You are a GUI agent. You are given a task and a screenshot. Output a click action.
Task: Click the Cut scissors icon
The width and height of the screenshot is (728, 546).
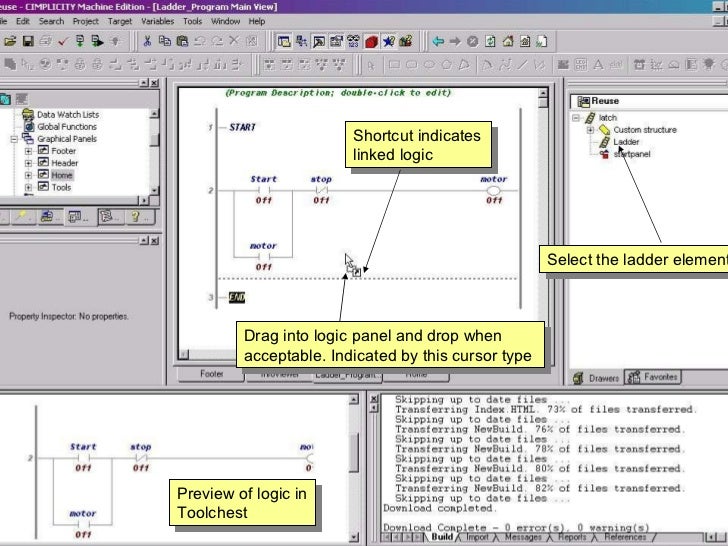147,41
